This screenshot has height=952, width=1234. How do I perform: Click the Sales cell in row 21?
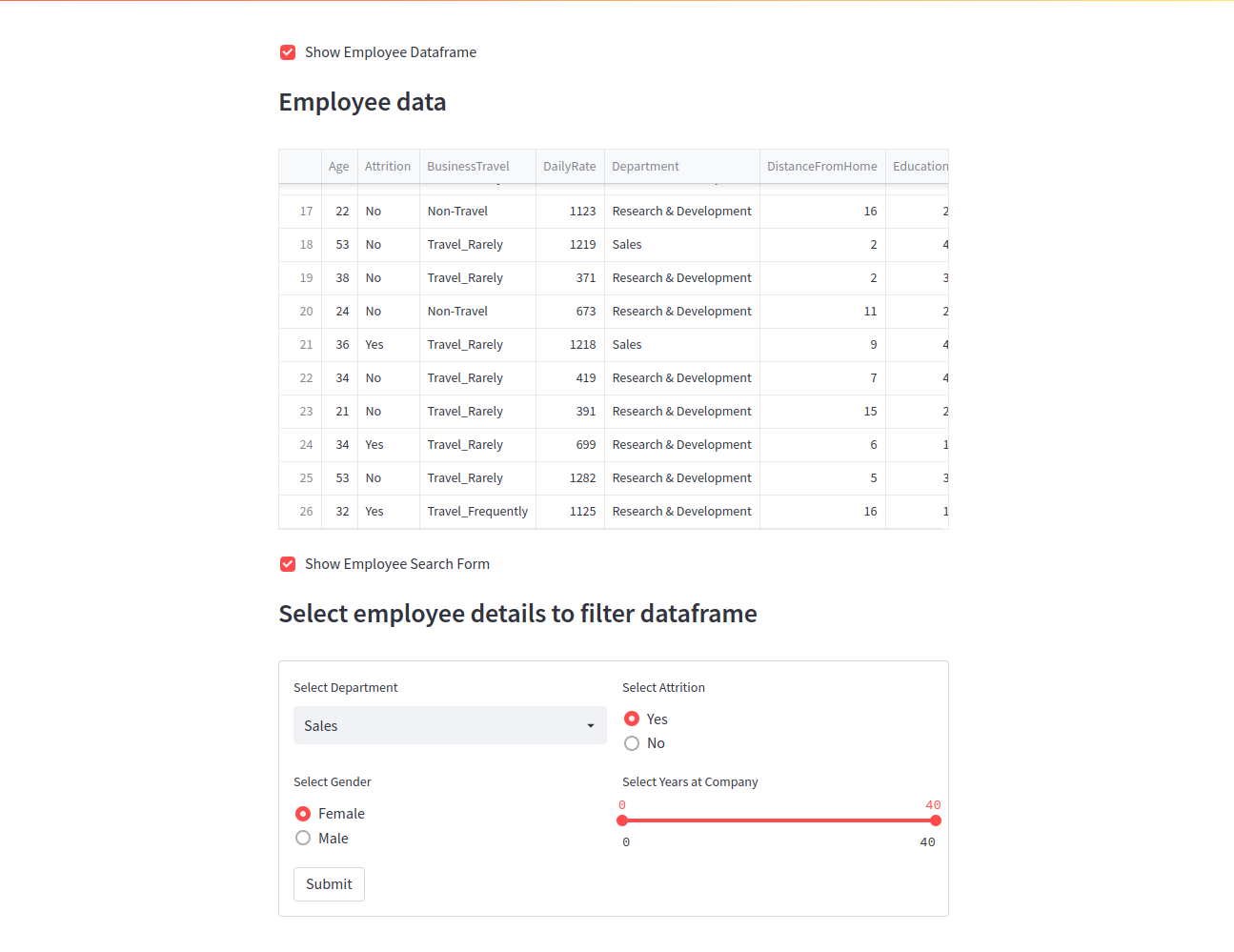click(626, 344)
